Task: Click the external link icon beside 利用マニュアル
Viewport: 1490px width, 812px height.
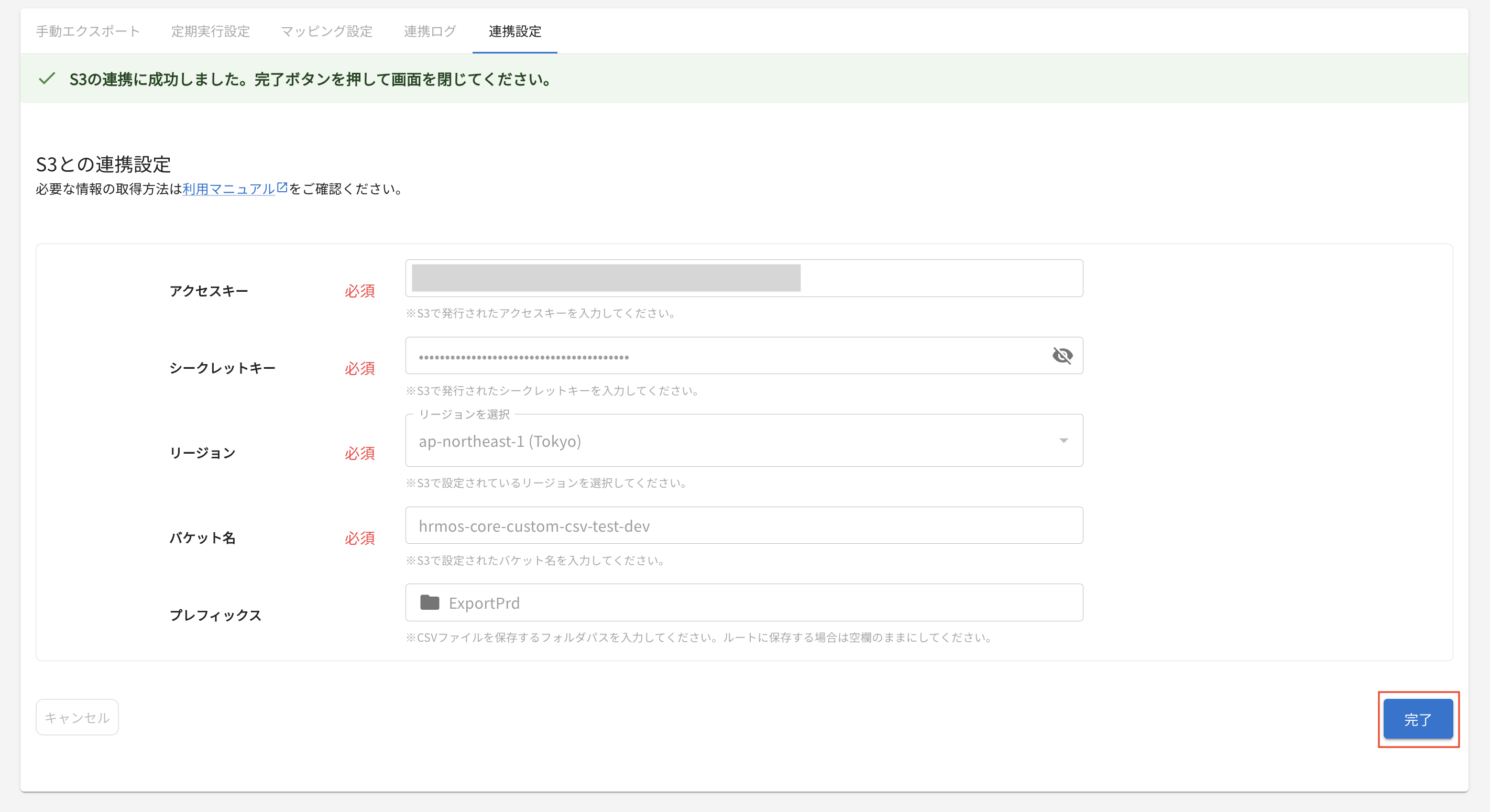Action: tap(282, 188)
